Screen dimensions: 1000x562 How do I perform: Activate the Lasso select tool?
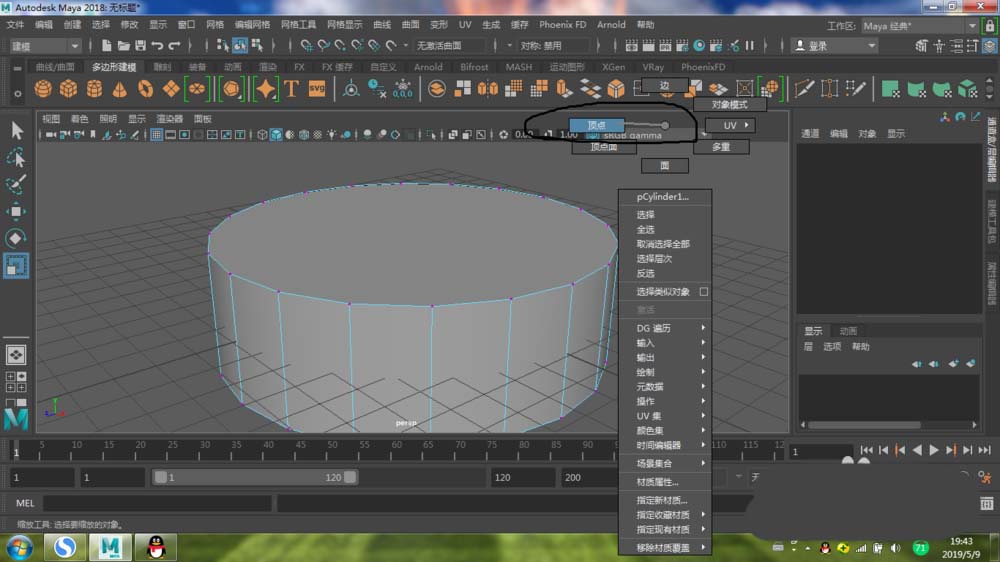[17, 158]
